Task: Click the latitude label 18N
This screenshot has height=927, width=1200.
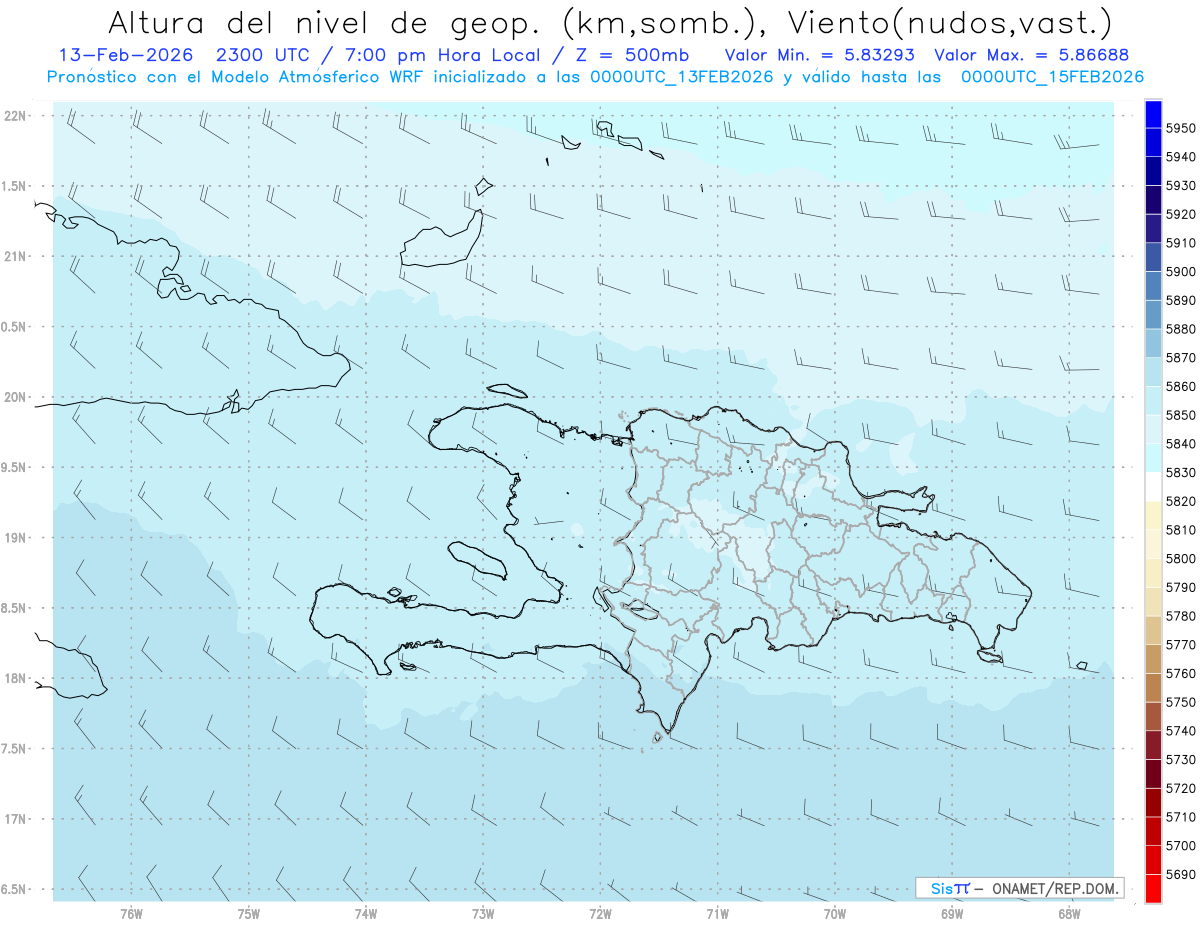Action: (x=16, y=679)
